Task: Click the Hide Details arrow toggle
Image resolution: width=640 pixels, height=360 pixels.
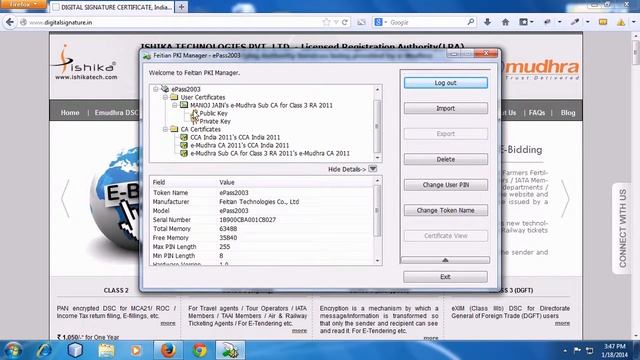Action: (x=372, y=169)
